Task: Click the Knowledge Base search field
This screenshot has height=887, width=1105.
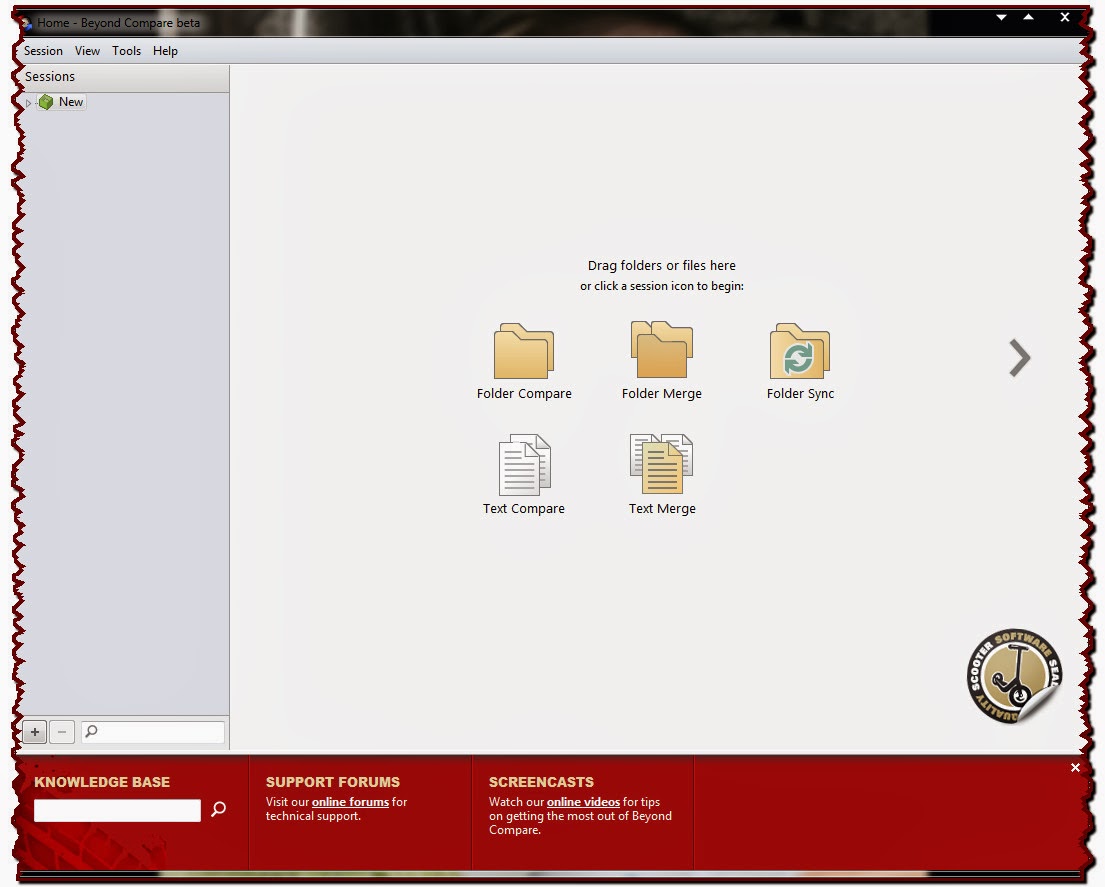Action: (117, 810)
